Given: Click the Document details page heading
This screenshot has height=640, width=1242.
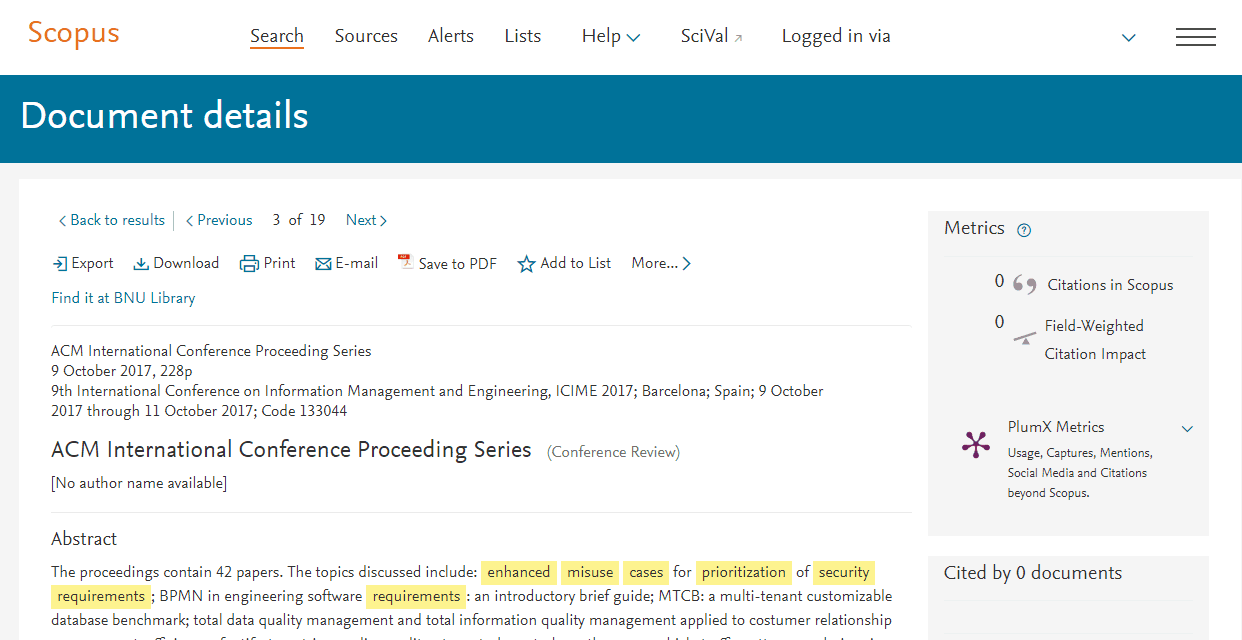Looking at the screenshot, I should tap(164, 116).
